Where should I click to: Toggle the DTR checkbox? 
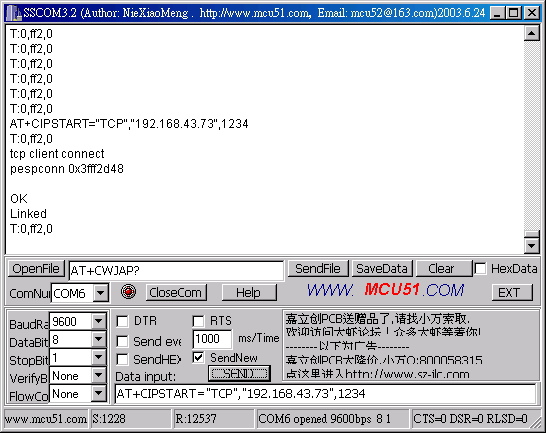122,321
